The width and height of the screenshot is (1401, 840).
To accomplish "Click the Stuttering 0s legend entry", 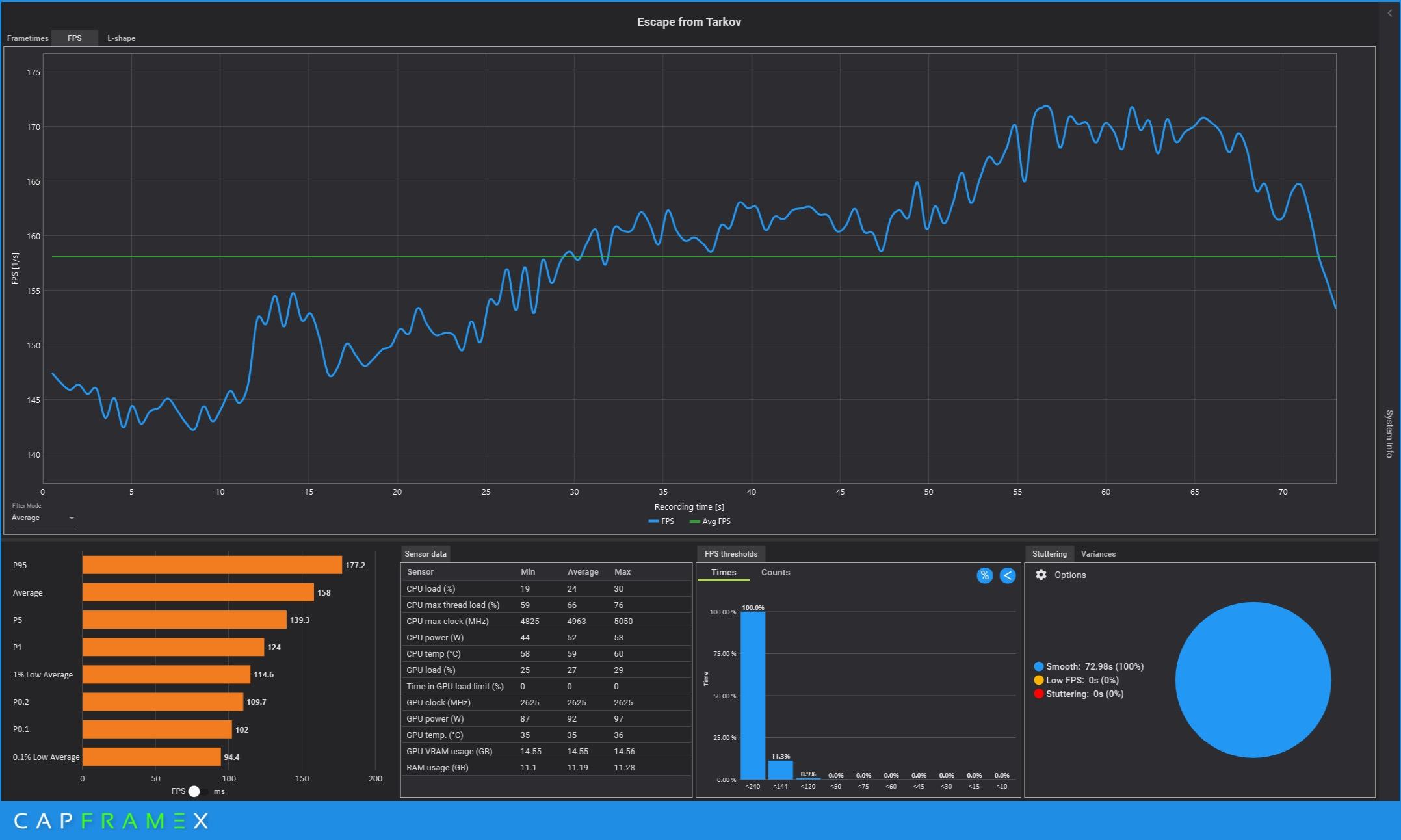I will tap(1079, 694).
